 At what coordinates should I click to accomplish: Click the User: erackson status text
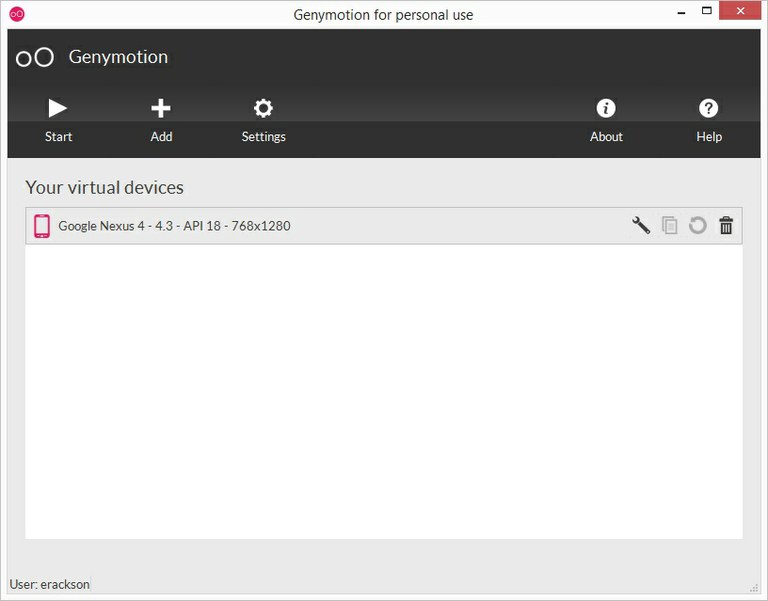pos(49,584)
